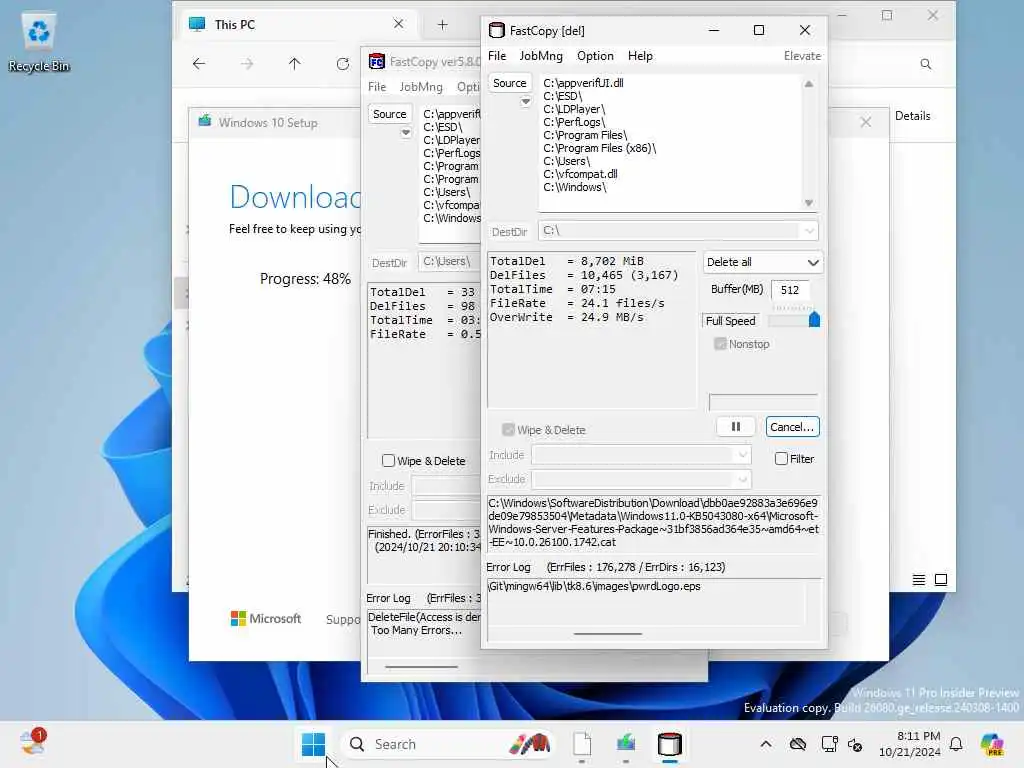This screenshot has width=1024, height=768.
Task: Go back in This PC explorer
Action: 199,63
